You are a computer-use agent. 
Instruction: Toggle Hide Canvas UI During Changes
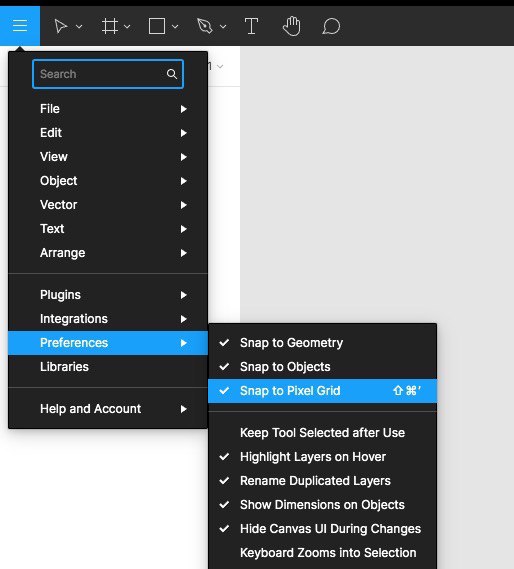[x=323, y=529]
